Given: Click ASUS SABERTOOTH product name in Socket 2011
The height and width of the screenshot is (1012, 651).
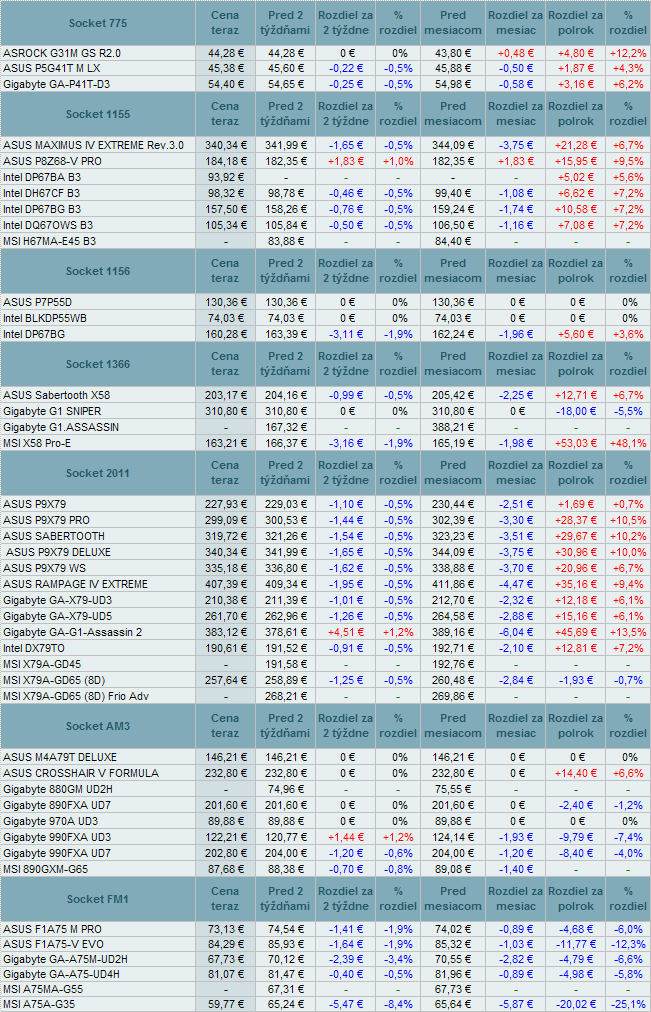Looking at the screenshot, I should click(x=54, y=536).
